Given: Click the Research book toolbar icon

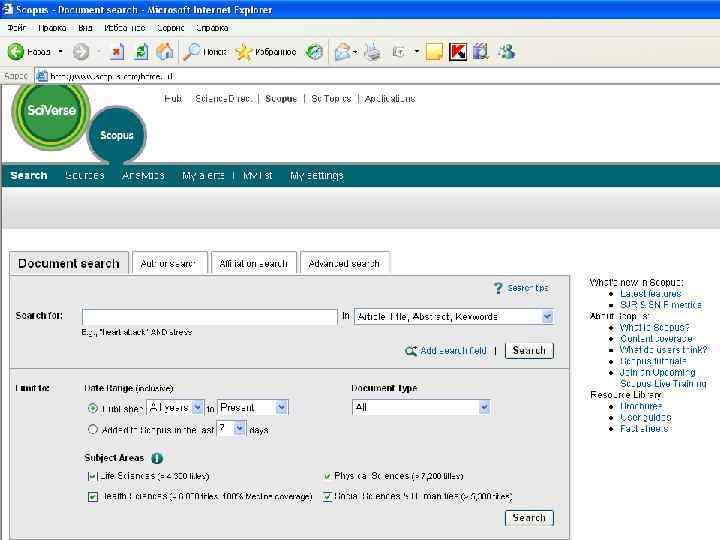Looking at the screenshot, I should click(x=480, y=51).
